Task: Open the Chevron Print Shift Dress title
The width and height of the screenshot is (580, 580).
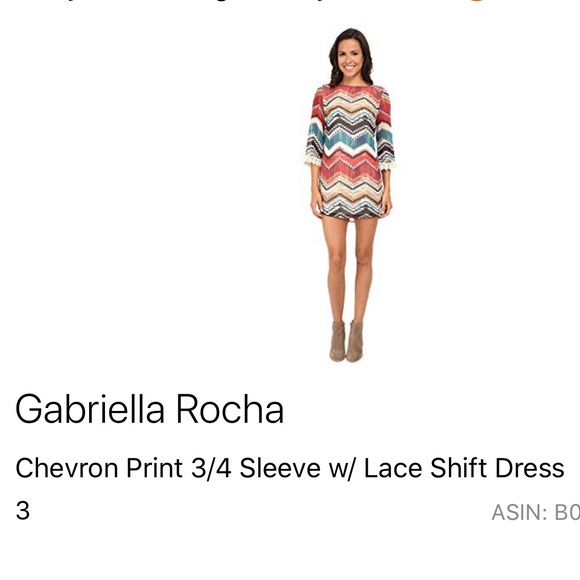Action: coord(290,468)
